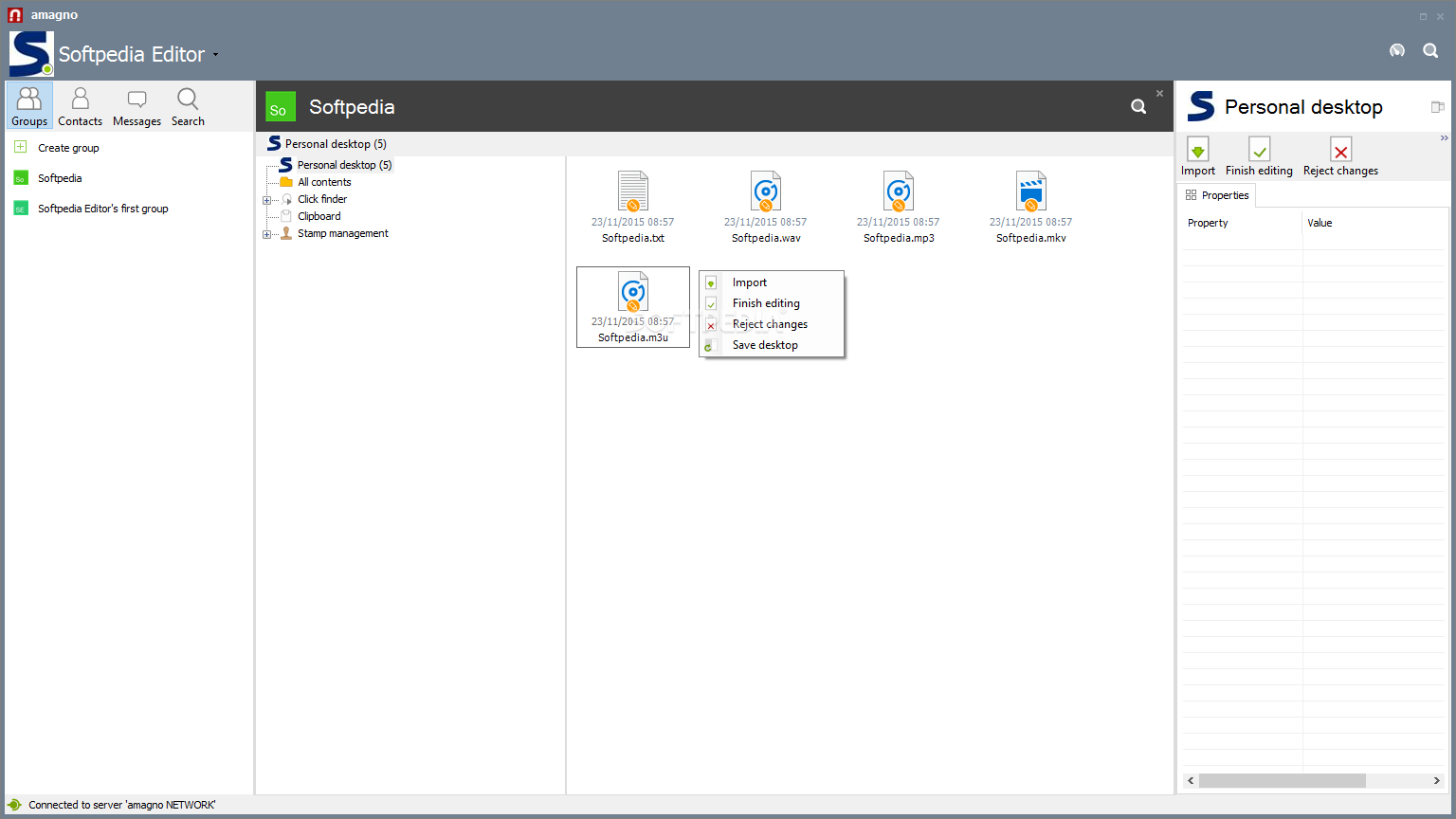Select Click finder in tree
This screenshot has width=1456, height=819.
322,199
